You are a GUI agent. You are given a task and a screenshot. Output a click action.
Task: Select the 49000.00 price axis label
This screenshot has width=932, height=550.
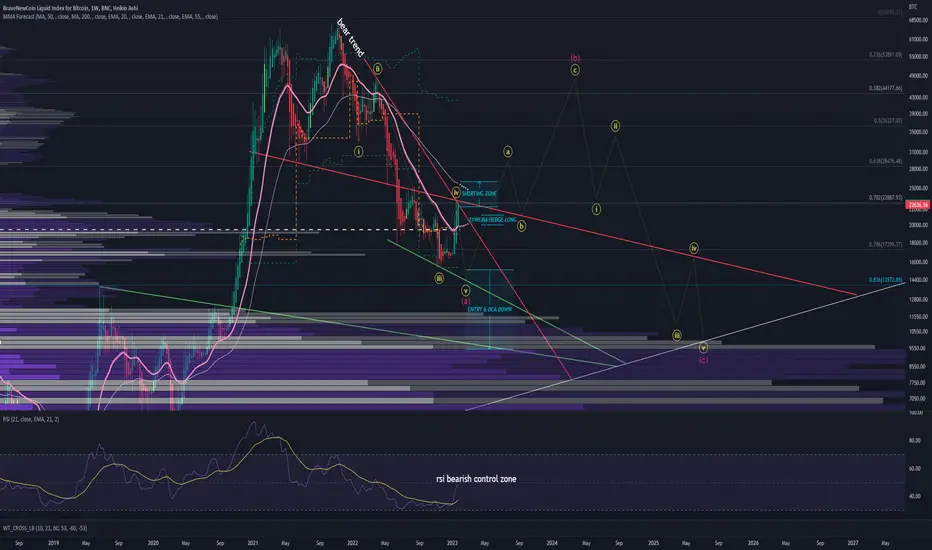pos(918,76)
